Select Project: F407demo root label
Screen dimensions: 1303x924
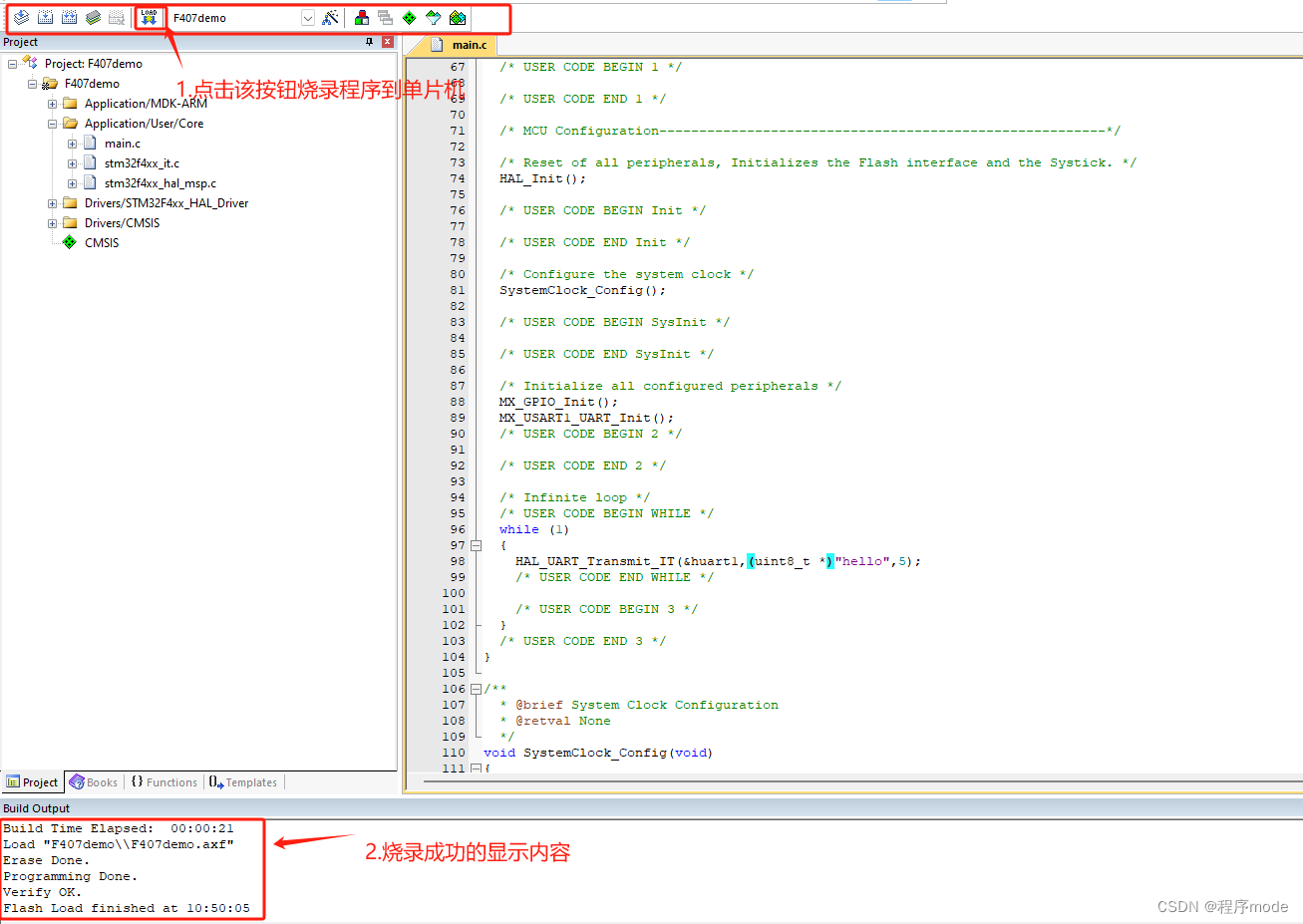coord(94,64)
